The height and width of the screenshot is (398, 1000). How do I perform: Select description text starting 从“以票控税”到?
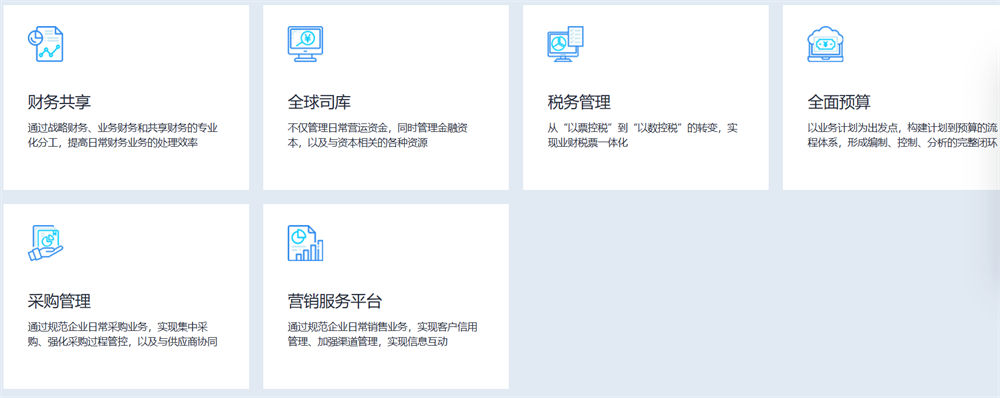tap(642, 135)
